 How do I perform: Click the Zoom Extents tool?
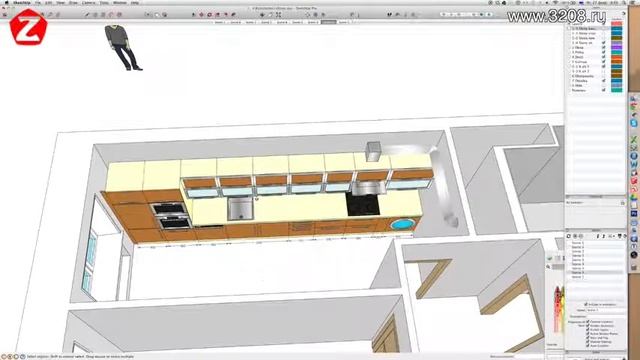(278, 15)
